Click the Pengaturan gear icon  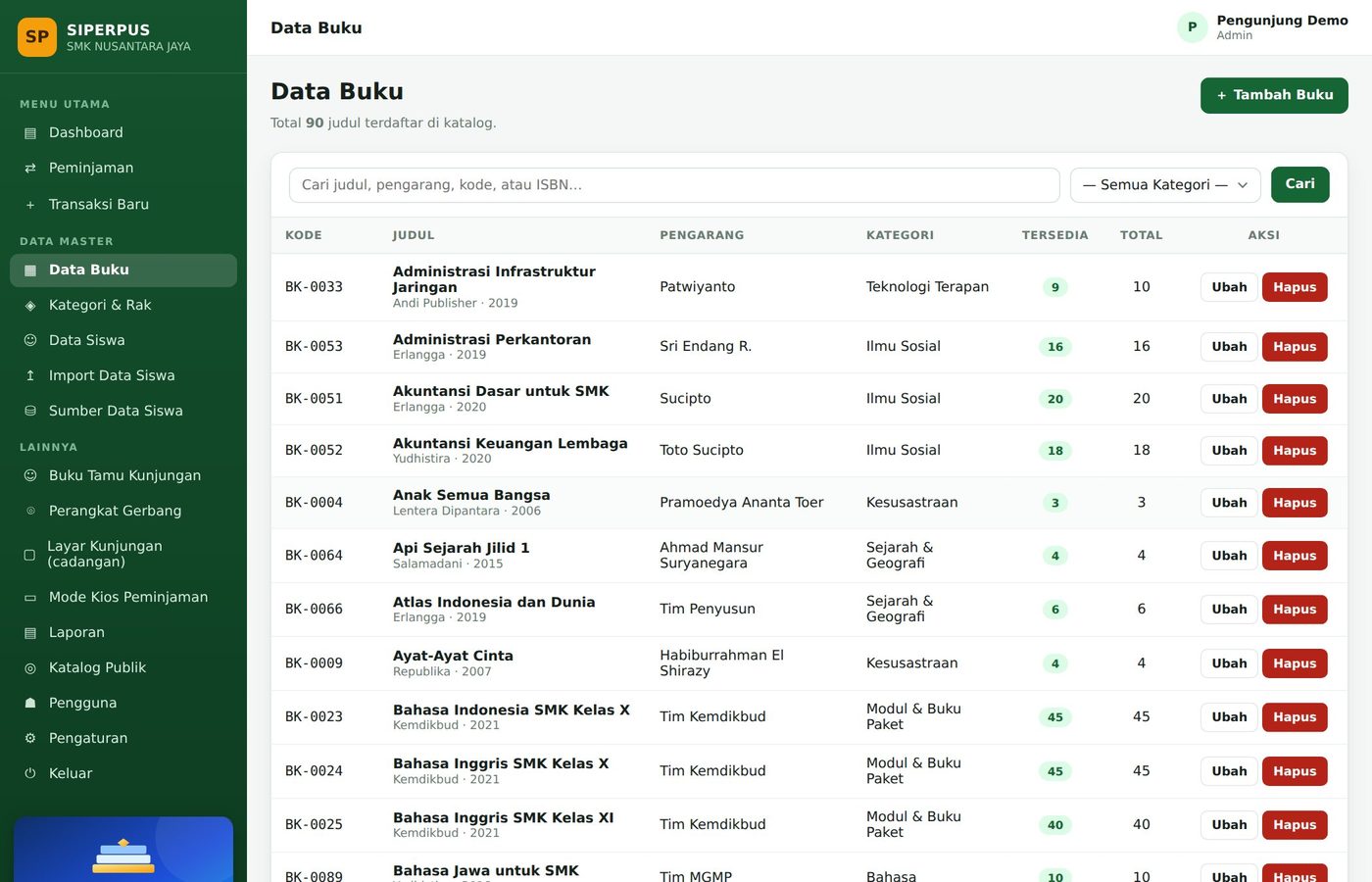(x=30, y=739)
